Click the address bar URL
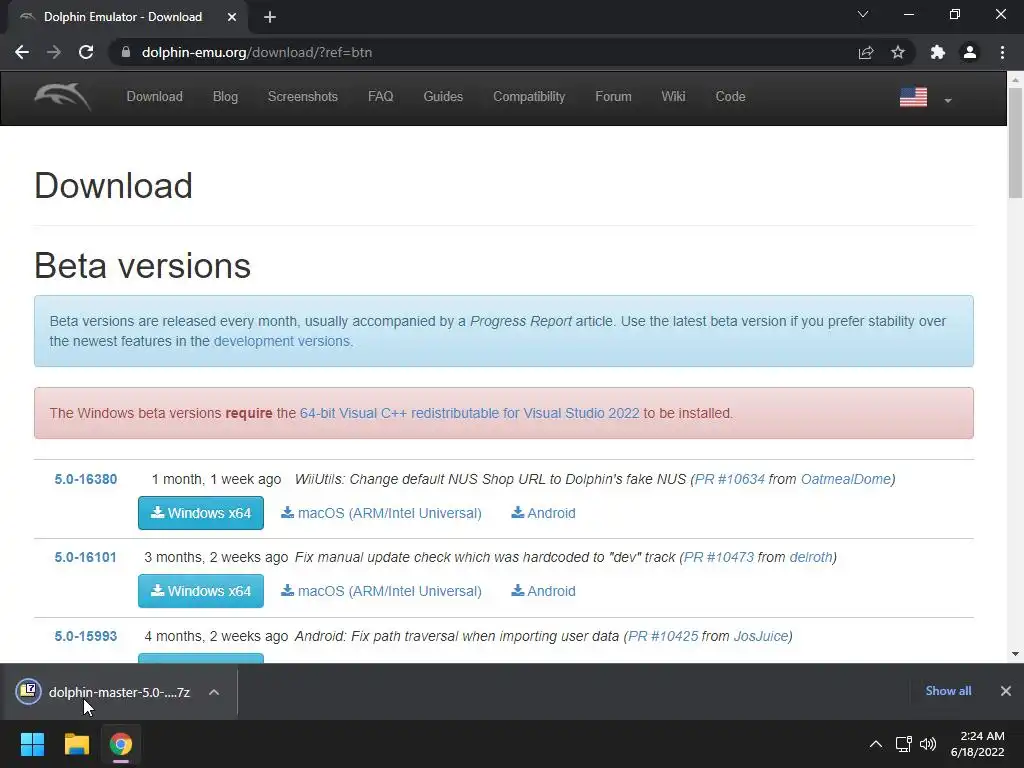1024x768 pixels. 257,52
